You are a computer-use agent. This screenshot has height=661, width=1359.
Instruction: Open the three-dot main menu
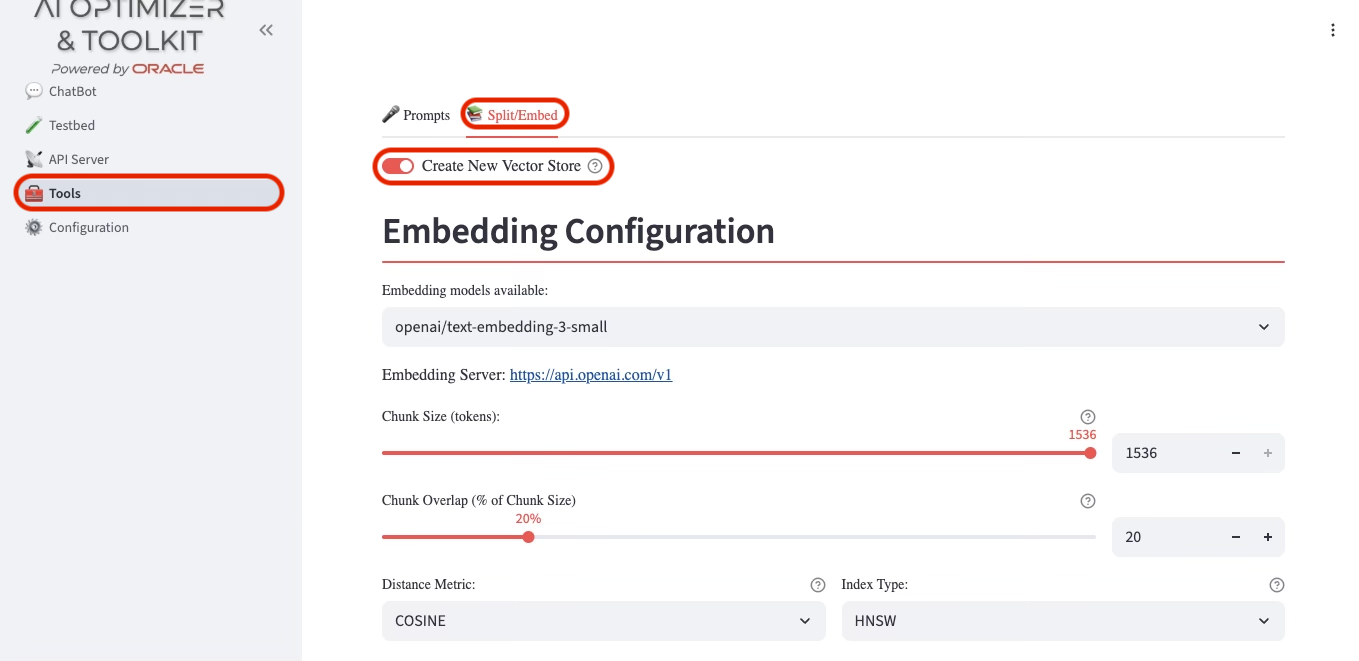pos(1332,30)
